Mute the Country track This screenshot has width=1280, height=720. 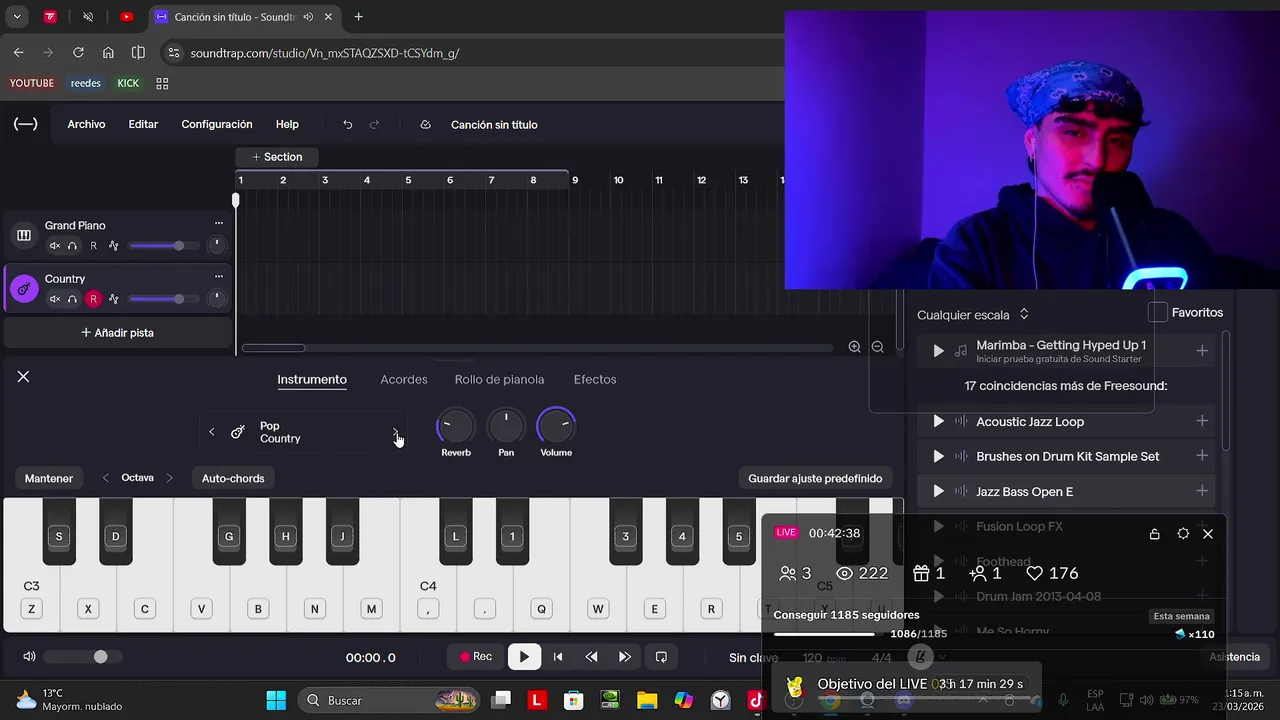tap(55, 299)
